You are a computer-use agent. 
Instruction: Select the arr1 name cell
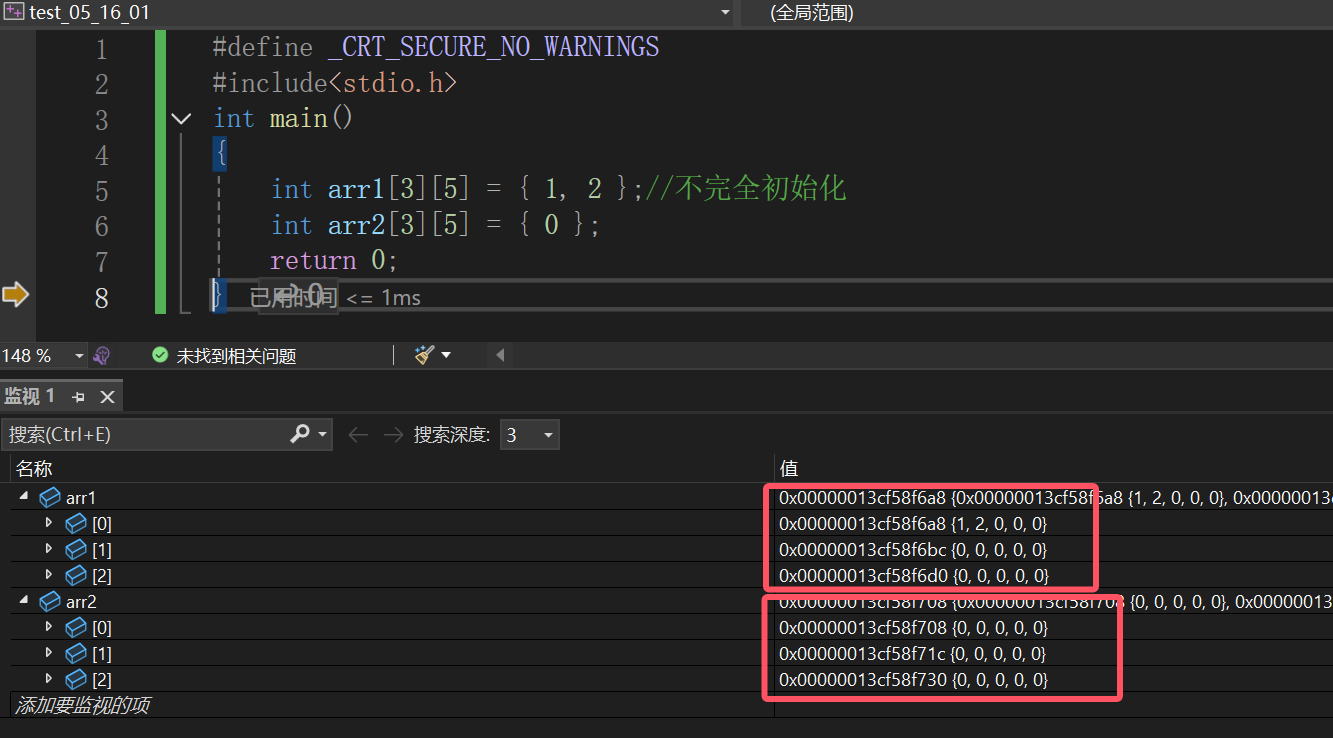pos(81,497)
